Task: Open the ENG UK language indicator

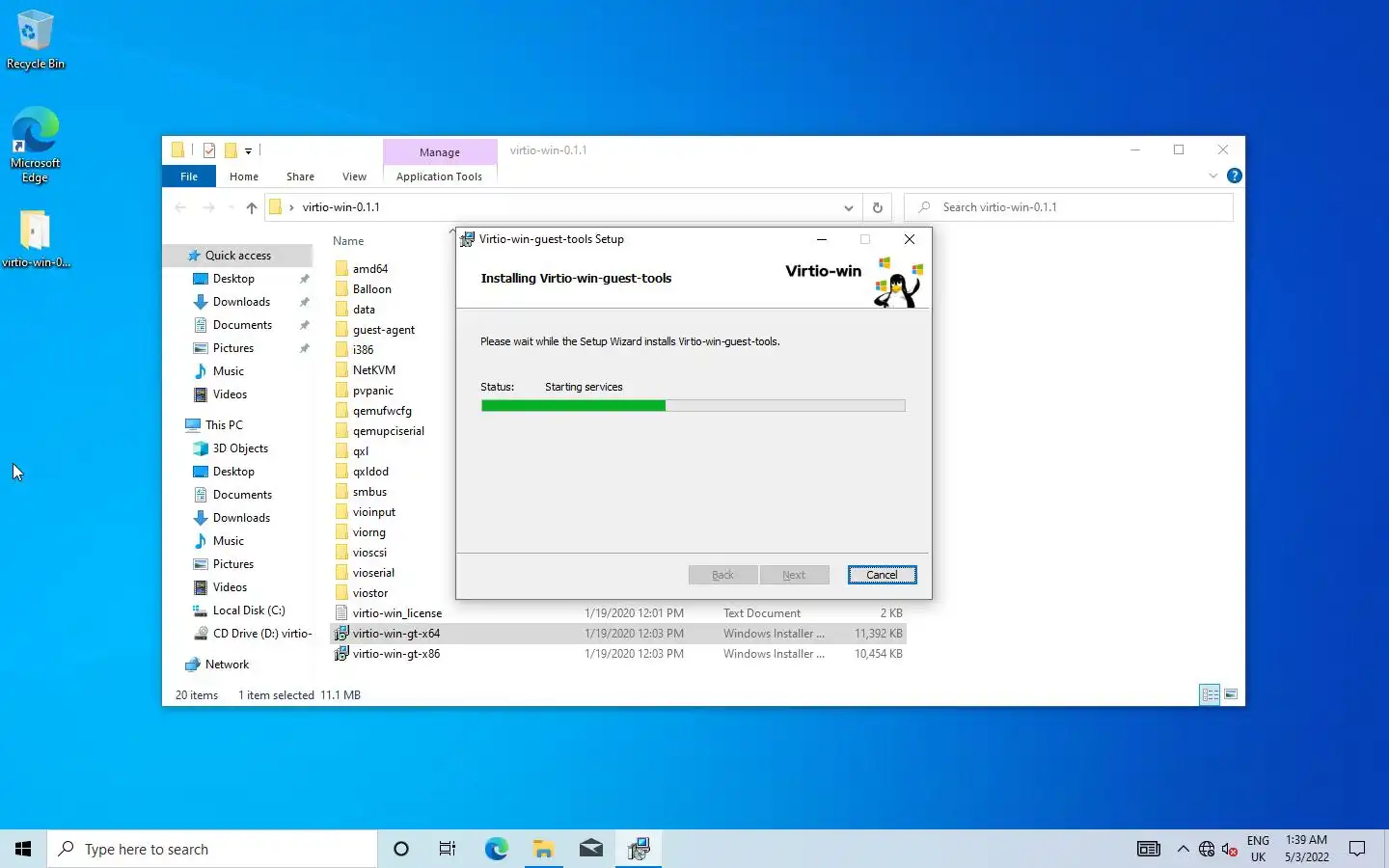Action: 1258,849
